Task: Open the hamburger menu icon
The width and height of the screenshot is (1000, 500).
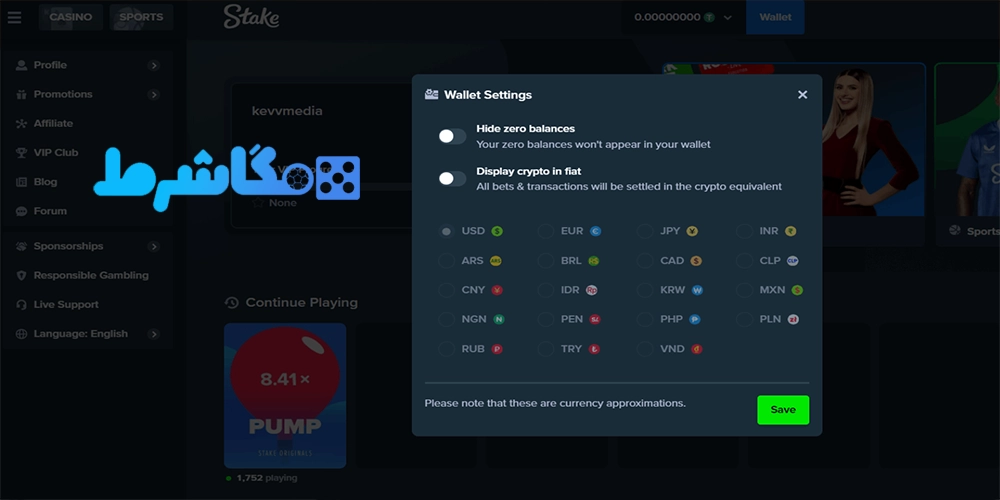Action: point(14,17)
